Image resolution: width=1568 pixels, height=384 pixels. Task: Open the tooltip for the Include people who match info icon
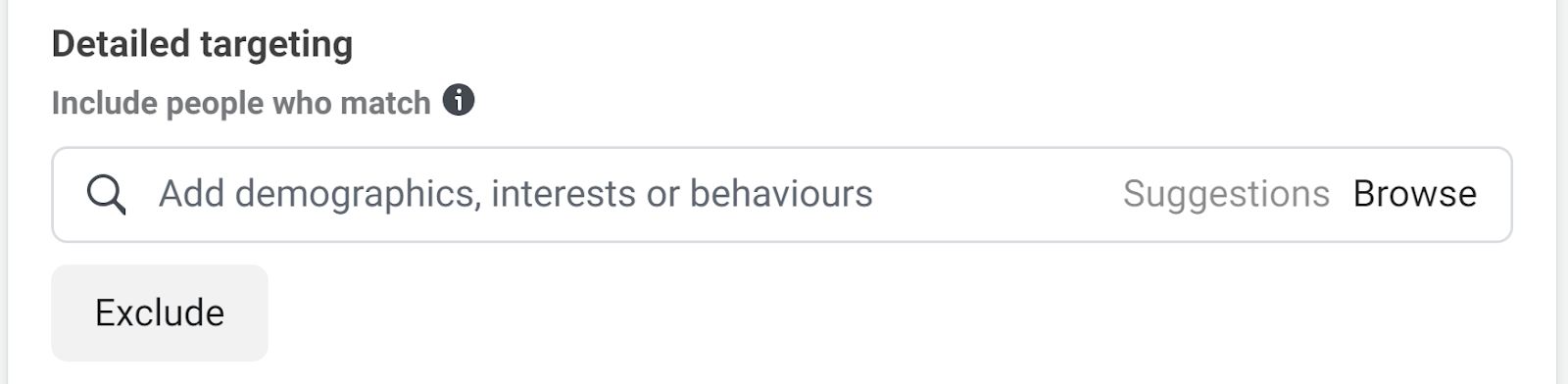[459, 100]
